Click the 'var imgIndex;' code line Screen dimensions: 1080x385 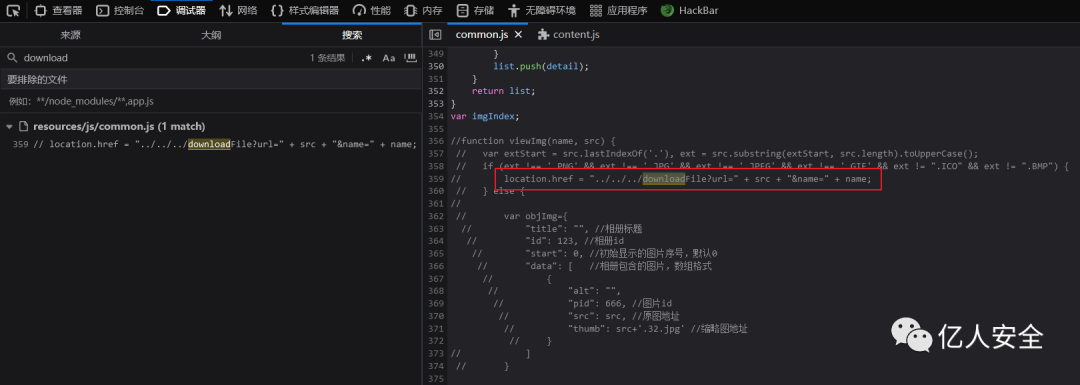pos(484,116)
